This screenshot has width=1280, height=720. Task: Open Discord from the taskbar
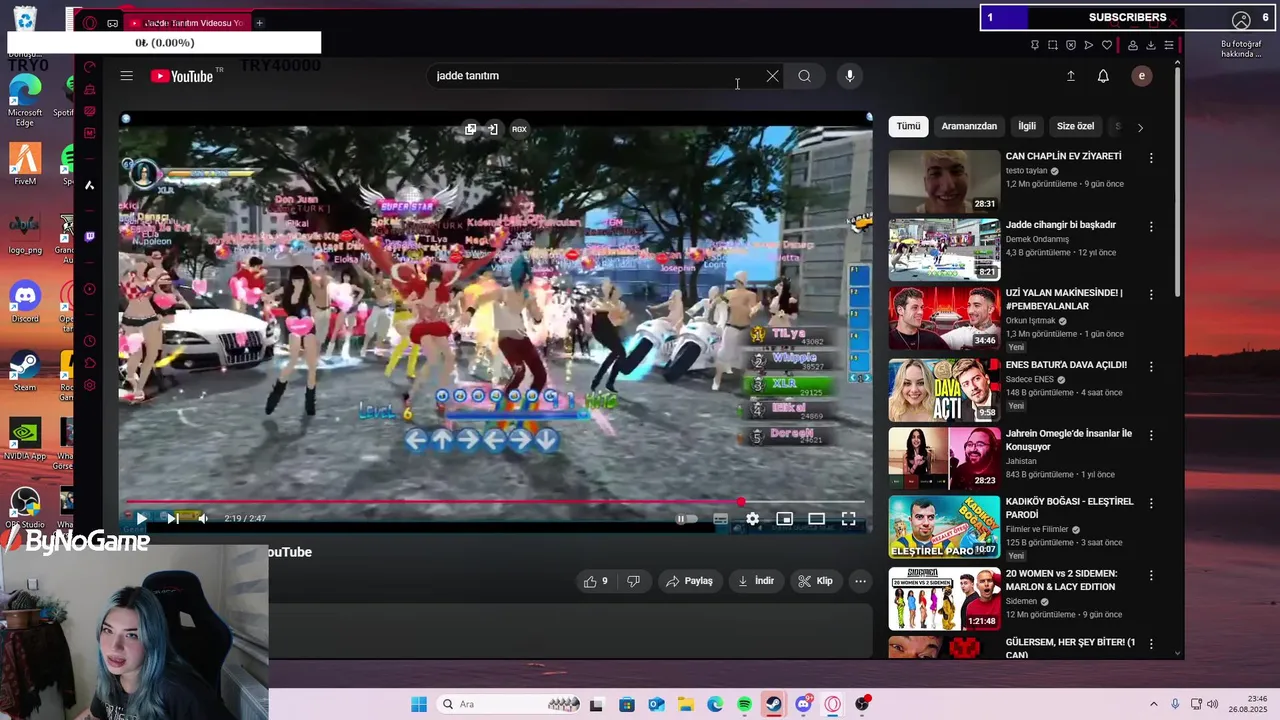point(803,704)
